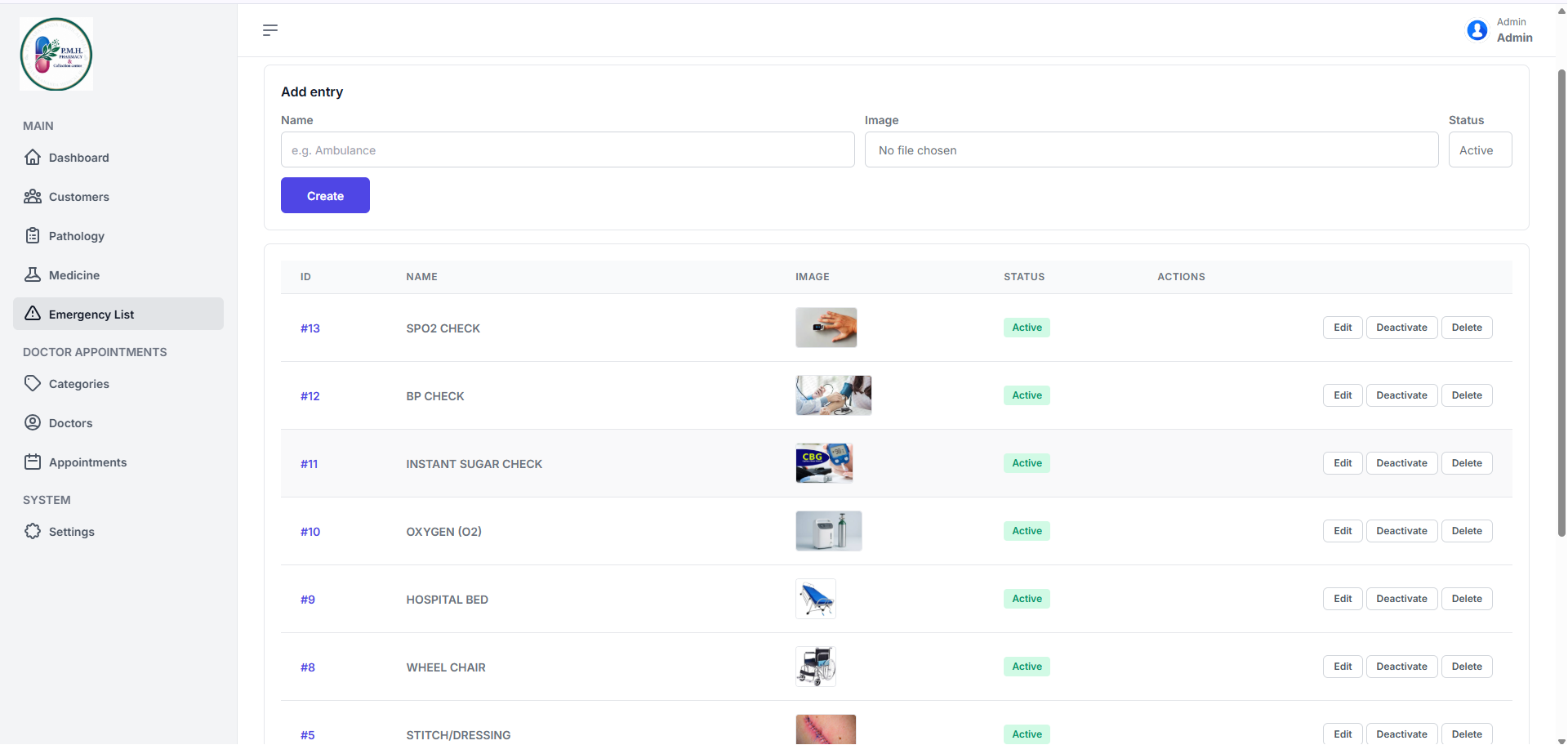Click the P.M.H. Pharmacy logo
Image resolution: width=1568 pixels, height=745 pixels.
[56, 54]
